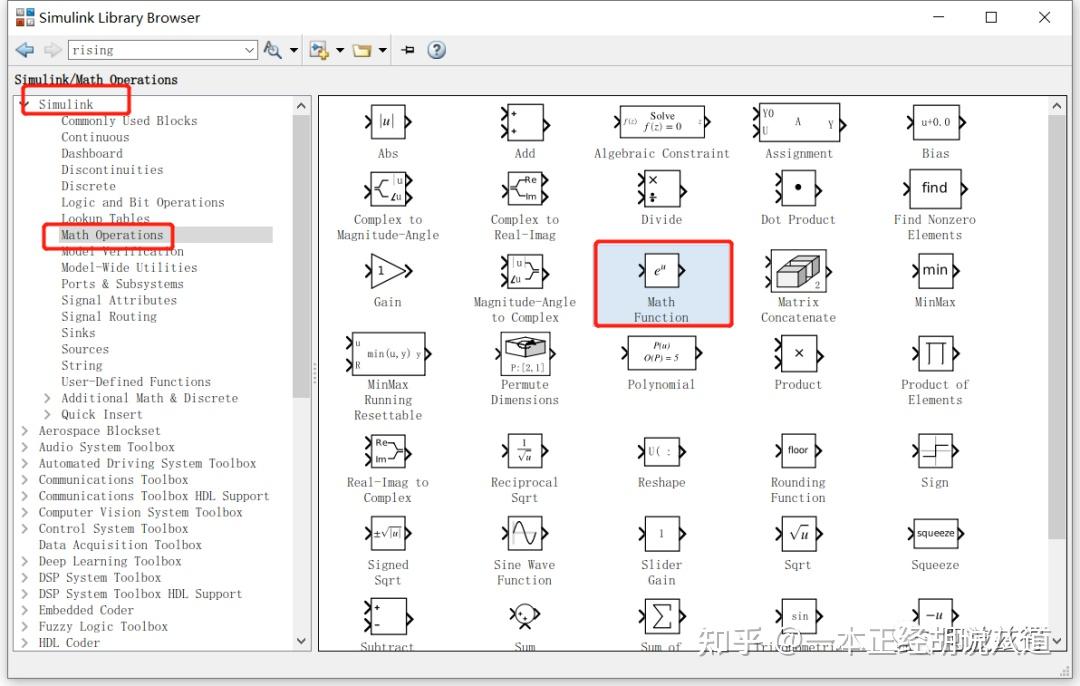This screenshot has height=686, width=1080.
Task: Select Data Acquisition Toolbox in the tree
Action: (x=120, y=545)
